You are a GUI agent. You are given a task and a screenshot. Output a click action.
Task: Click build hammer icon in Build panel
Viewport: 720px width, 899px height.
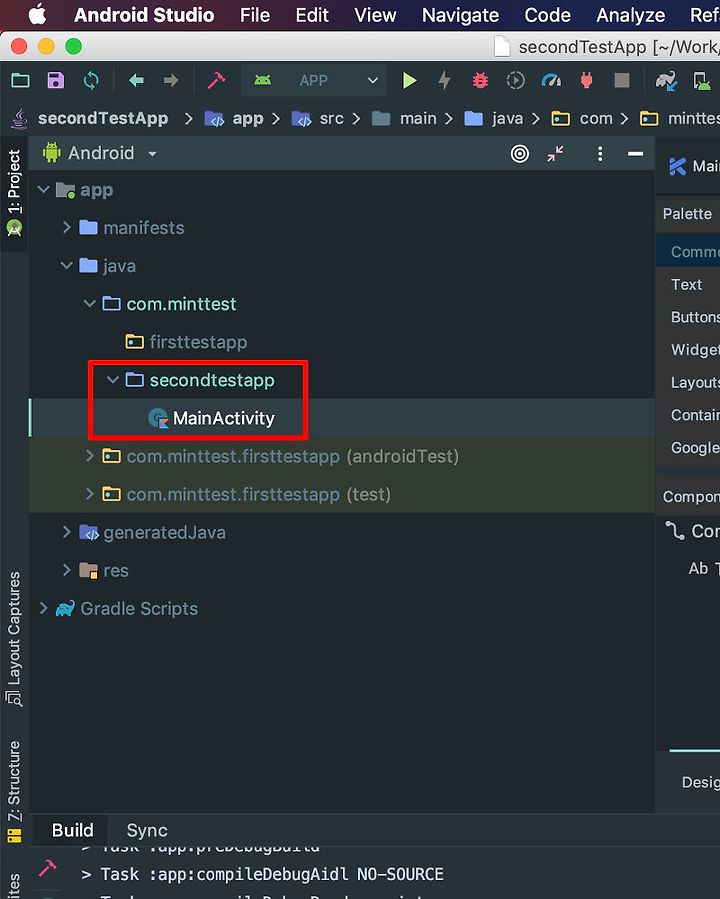(47, 869)
